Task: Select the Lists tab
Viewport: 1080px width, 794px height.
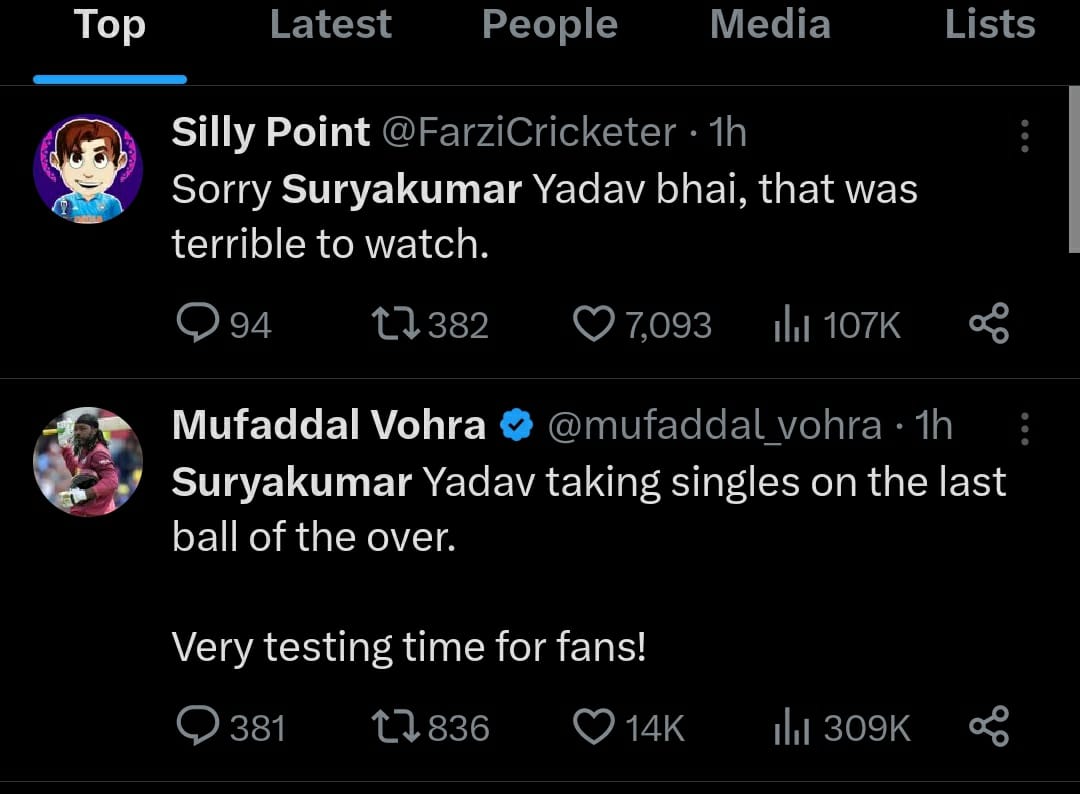Action: click(x=990, y=25)
